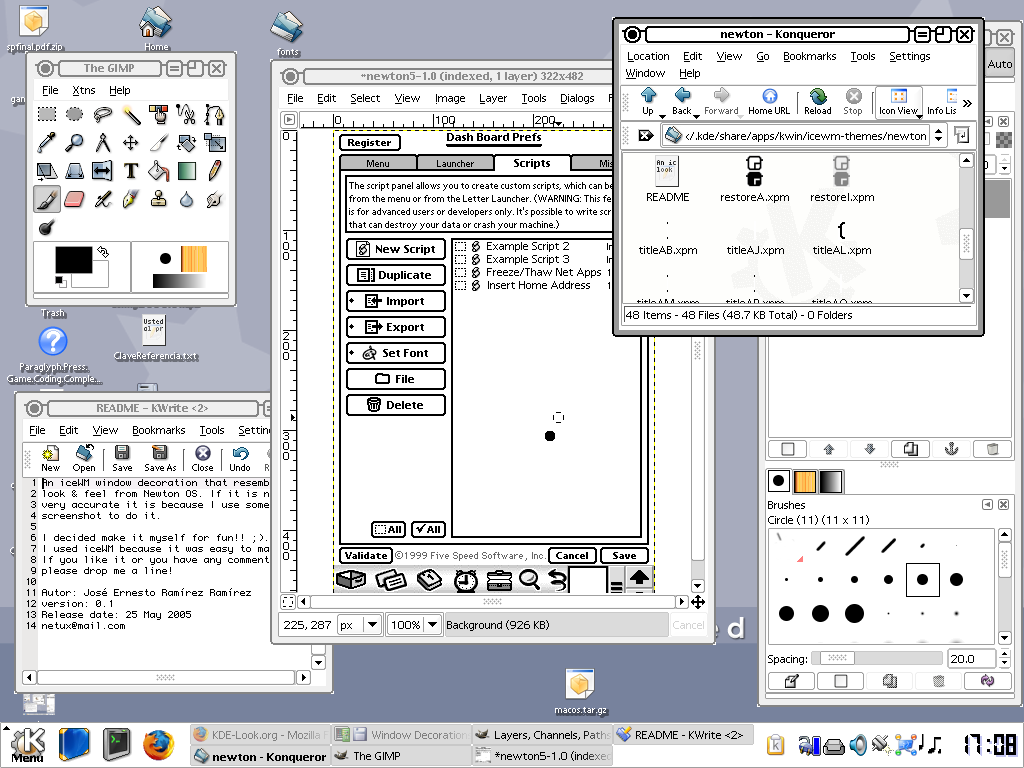Click the active gradient swatch in toolbox
Viewport: 1024px width, 768px height.
point(179,281)
